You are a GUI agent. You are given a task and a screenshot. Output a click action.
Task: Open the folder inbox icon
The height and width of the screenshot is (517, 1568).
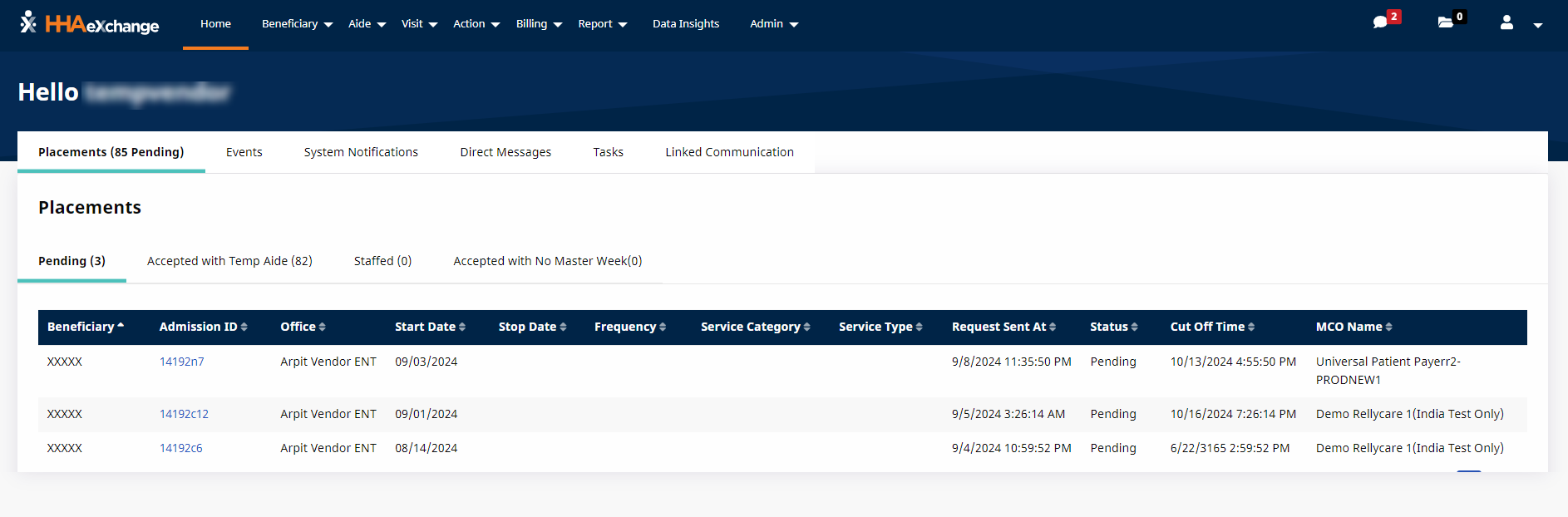tap(1446, 22)
